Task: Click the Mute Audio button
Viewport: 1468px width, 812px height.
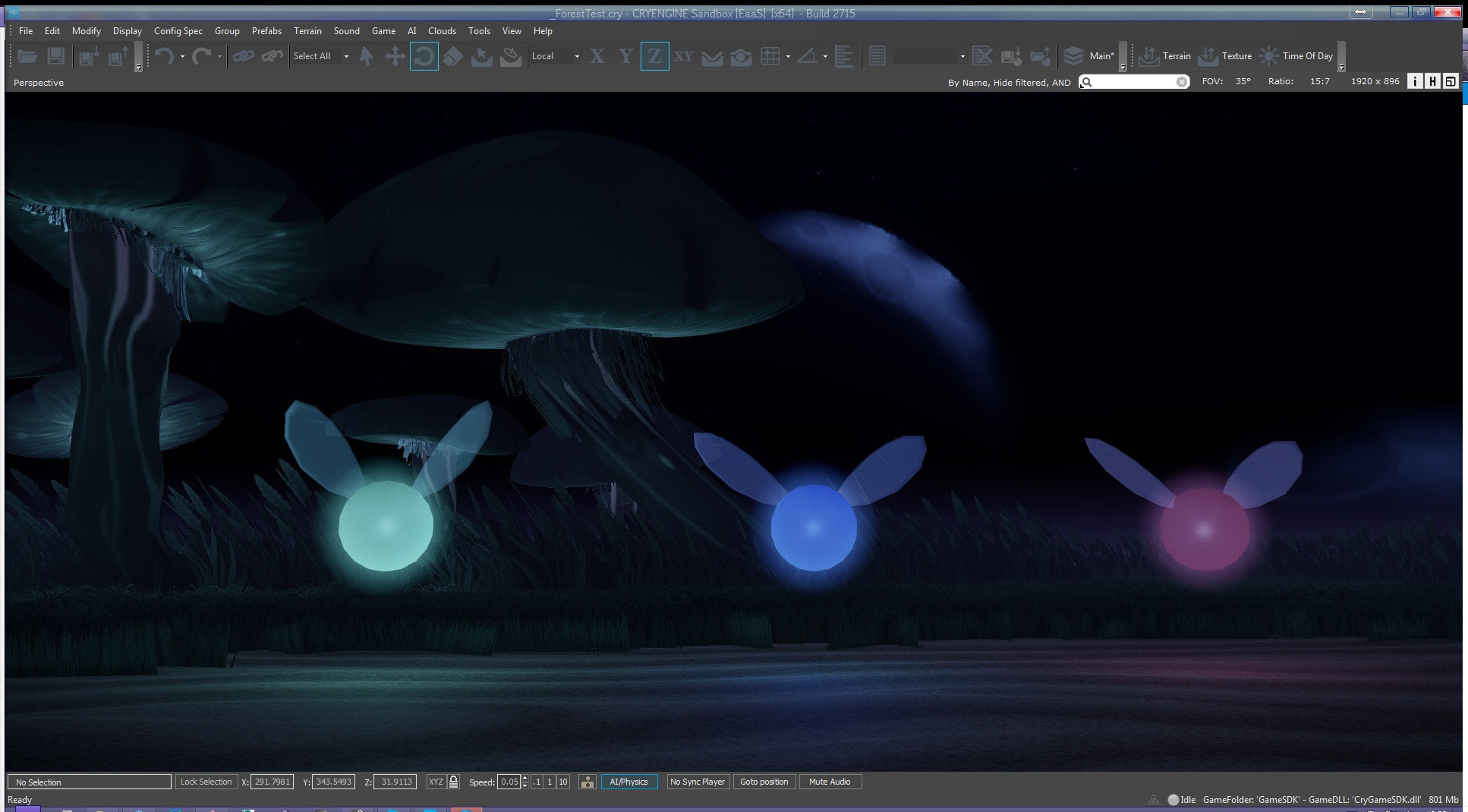Action: click(x=830, y=782)
